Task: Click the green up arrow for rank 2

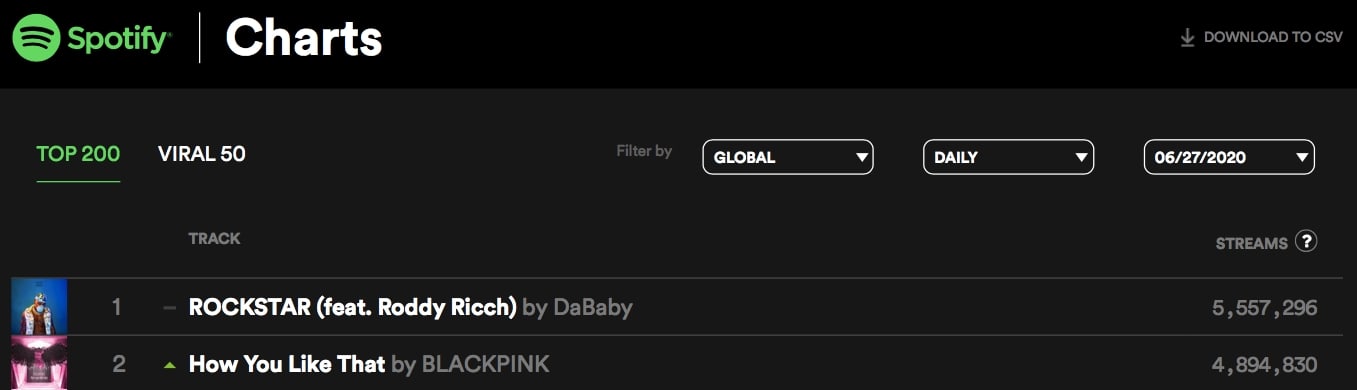Action: click(169, 365)
